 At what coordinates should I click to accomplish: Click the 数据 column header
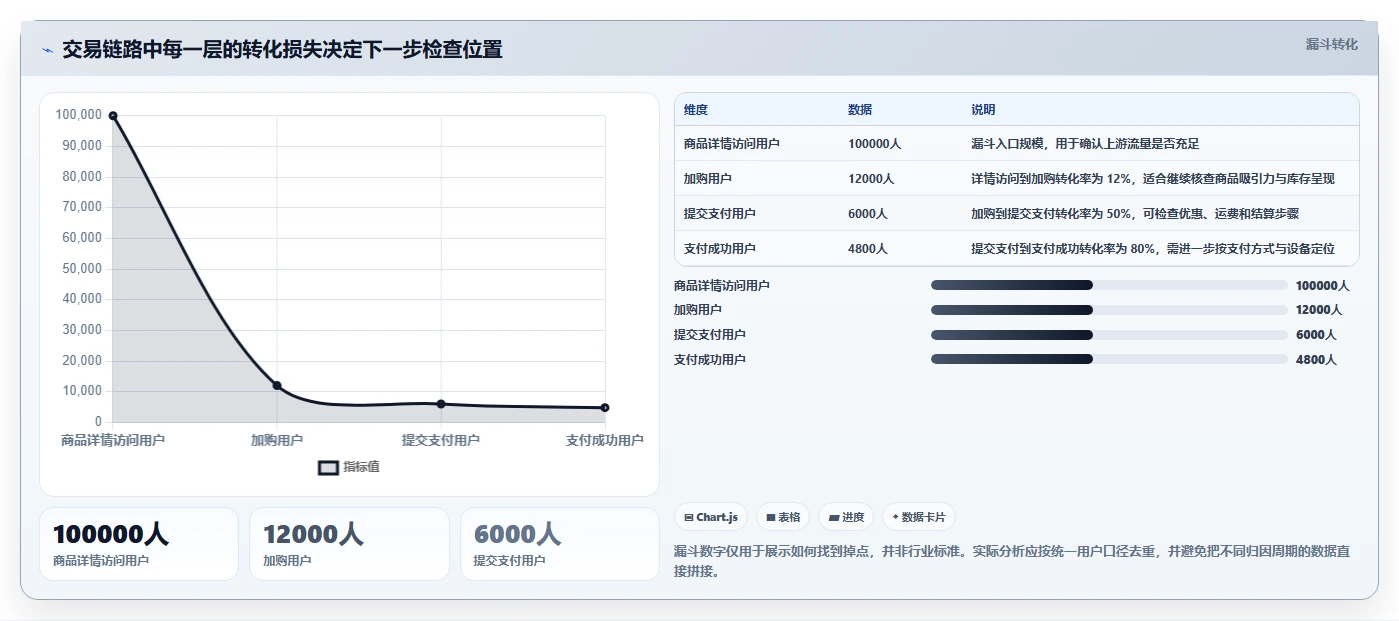[x=860, y=110]
